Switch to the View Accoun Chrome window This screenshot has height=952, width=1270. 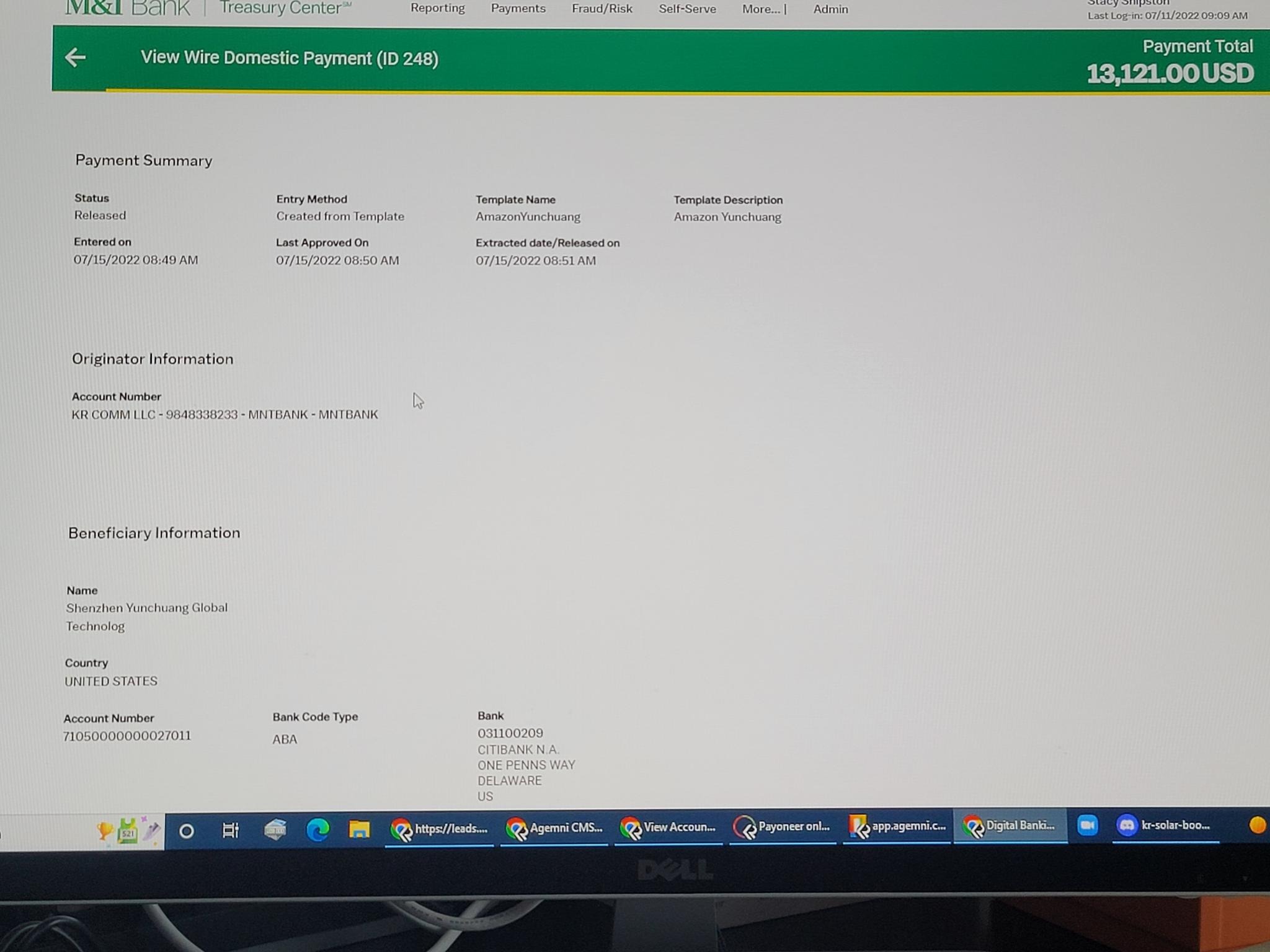(x=668, y=827)
